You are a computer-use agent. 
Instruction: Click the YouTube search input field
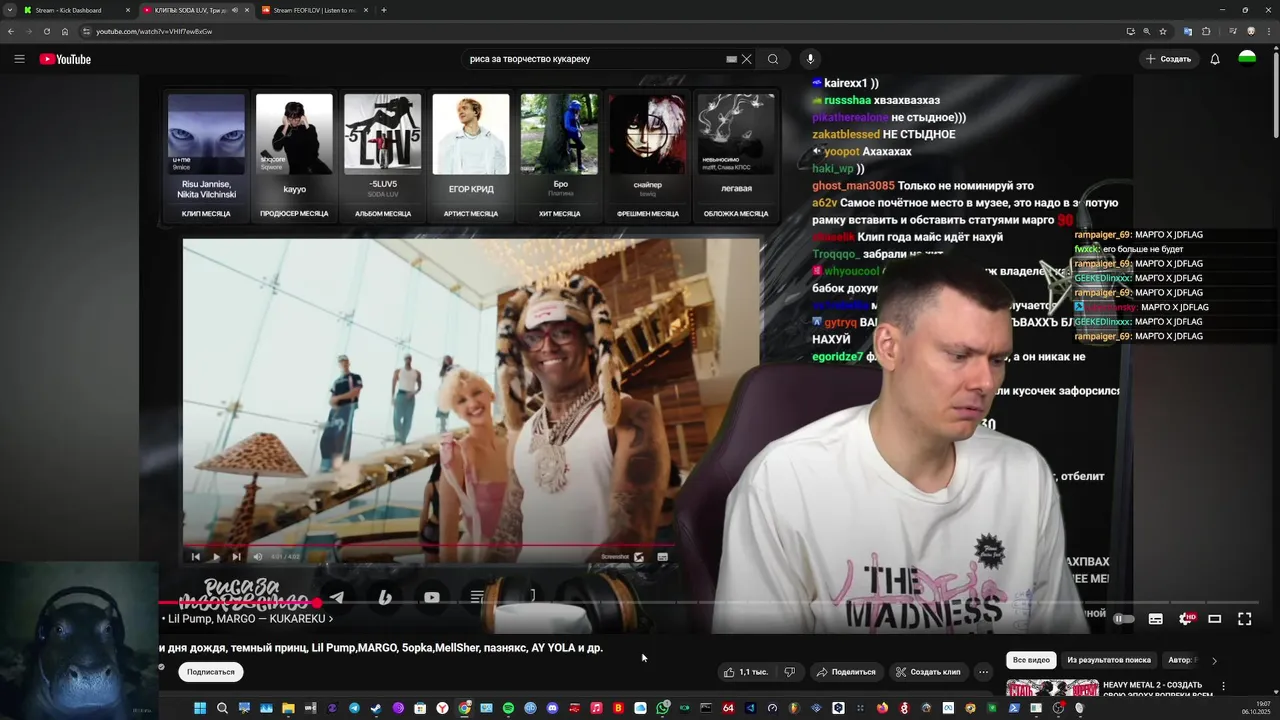[x=595, y=59]
